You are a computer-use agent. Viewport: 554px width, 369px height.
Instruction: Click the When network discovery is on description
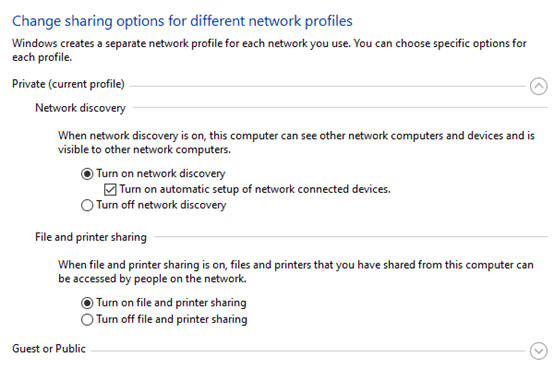(x=296, y=142)
